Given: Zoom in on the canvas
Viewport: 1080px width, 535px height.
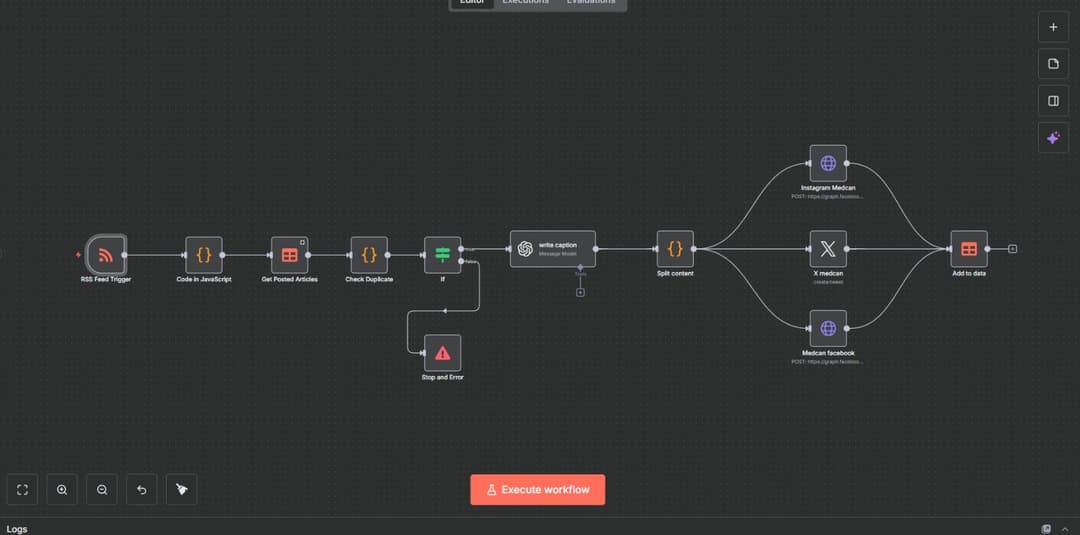Looking at the screenshot, I should pyautogui.click(x=62, y=490).
